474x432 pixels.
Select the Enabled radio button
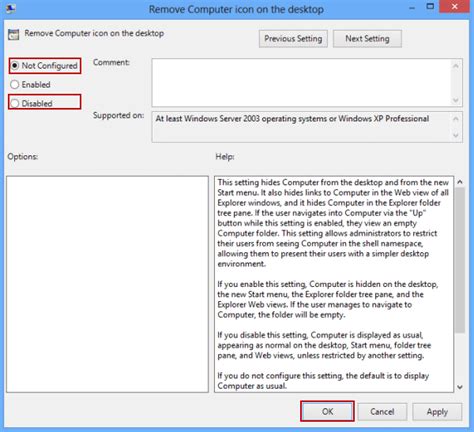(x=30, y=85)
